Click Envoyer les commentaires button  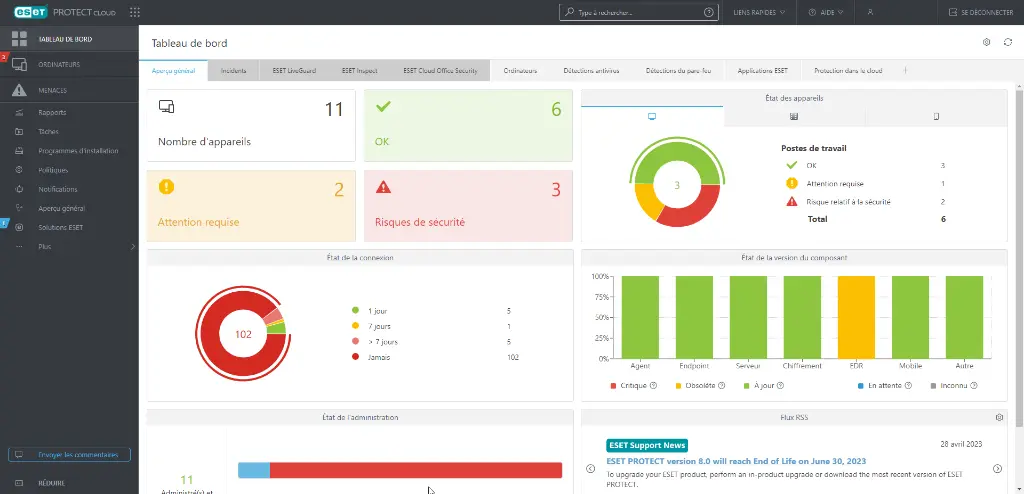click(x=69, y=455)
